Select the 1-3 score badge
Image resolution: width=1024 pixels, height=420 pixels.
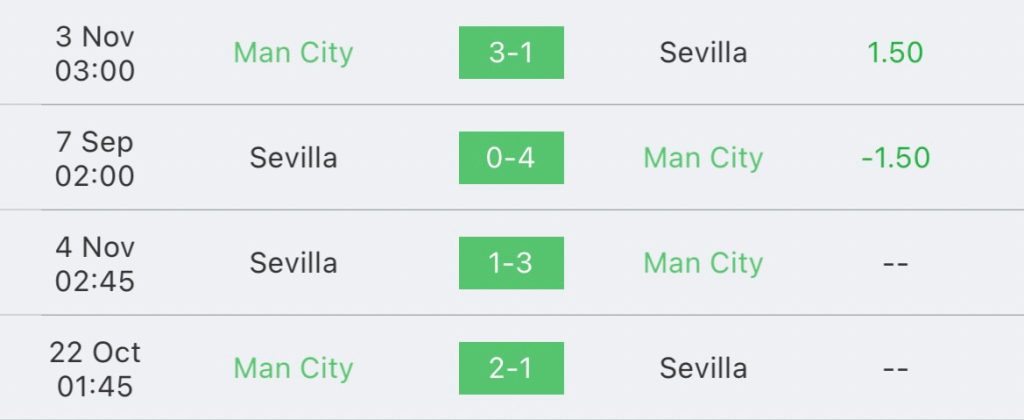click(x=511, y=263)
